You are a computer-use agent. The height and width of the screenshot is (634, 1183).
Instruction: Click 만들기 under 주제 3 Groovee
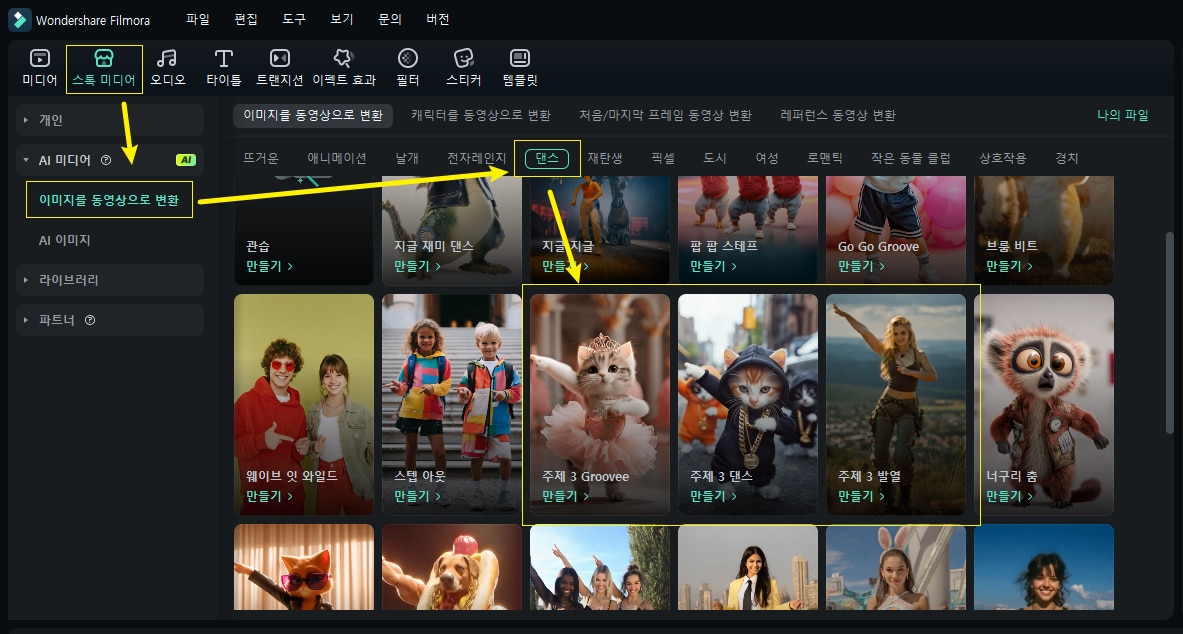coord(565,497)
